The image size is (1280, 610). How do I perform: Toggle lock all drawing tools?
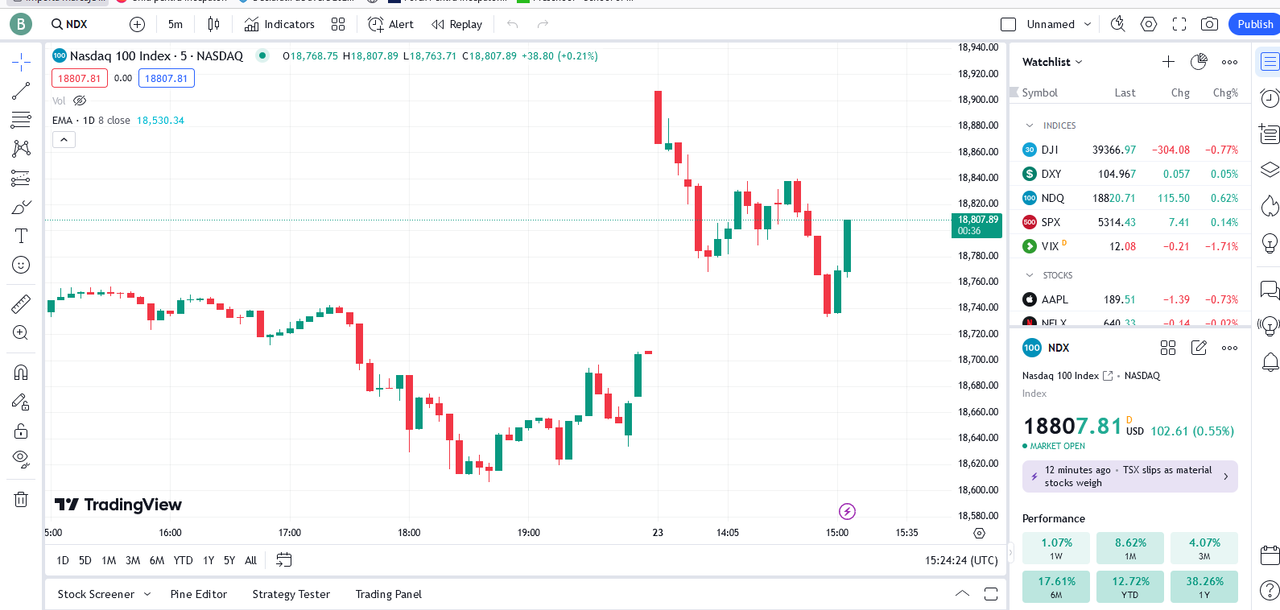pyautogui.click(x=21, y=430)
